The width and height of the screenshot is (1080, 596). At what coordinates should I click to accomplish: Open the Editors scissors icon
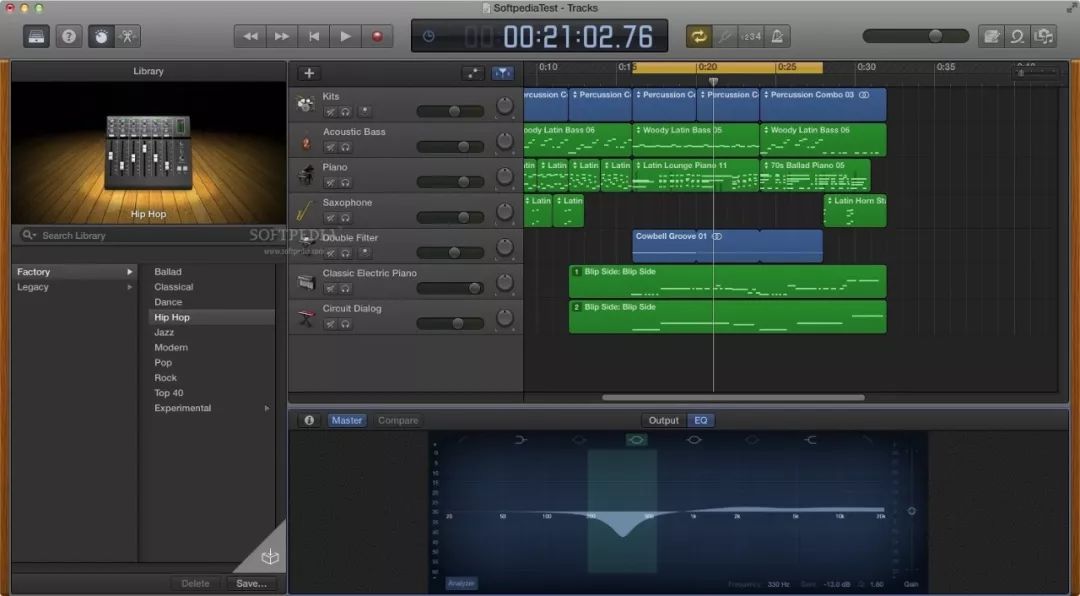tap(128, 36)
